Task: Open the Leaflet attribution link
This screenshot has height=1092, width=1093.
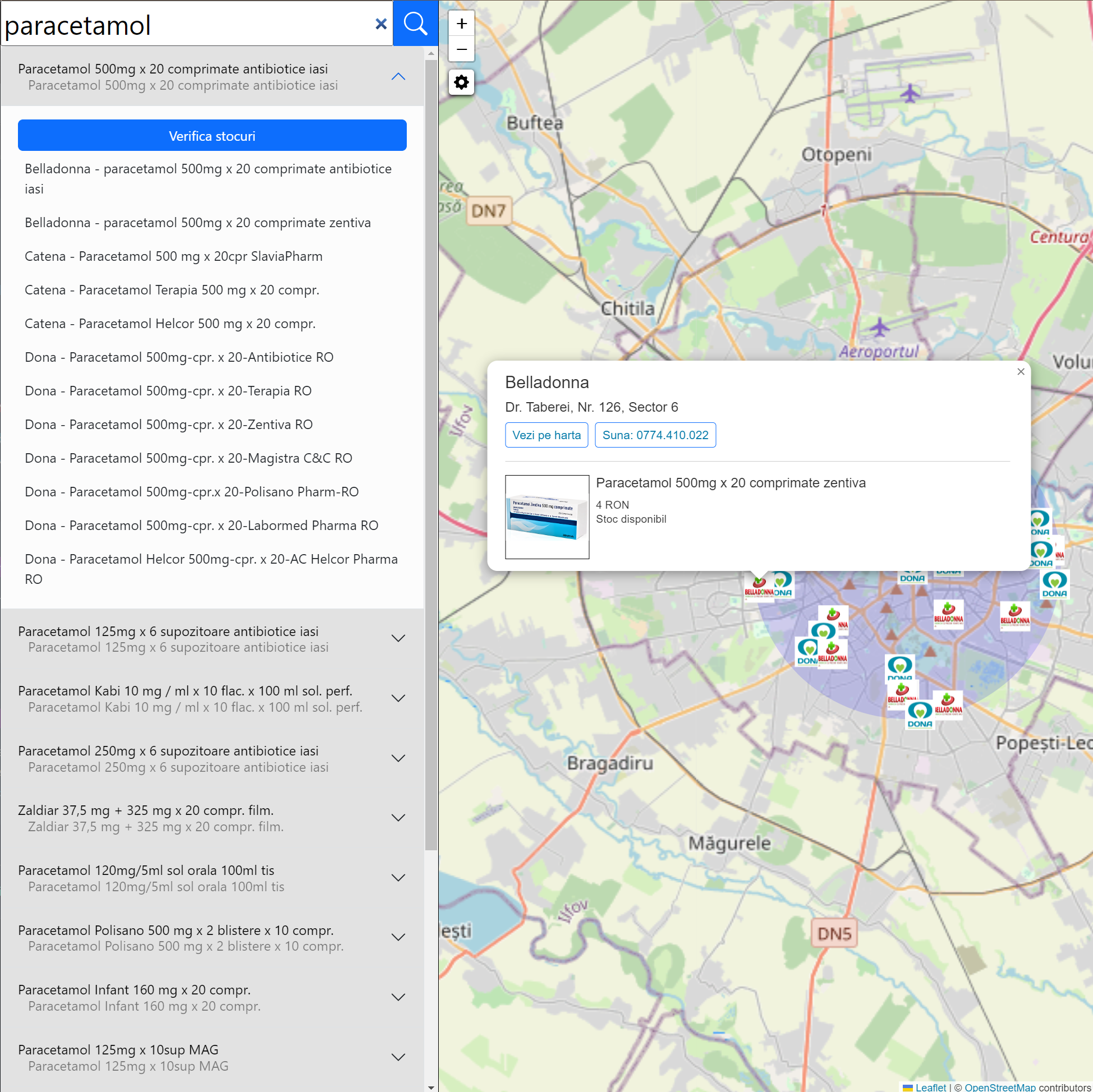Action: [930, 1086]
